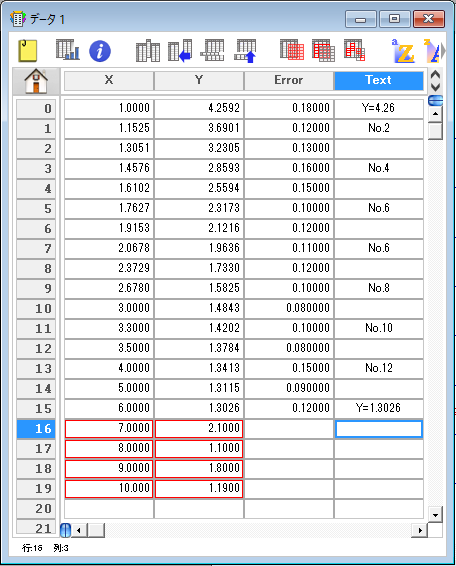Select the X column header
The image size is (456, 566).
[x=109, y=80]
